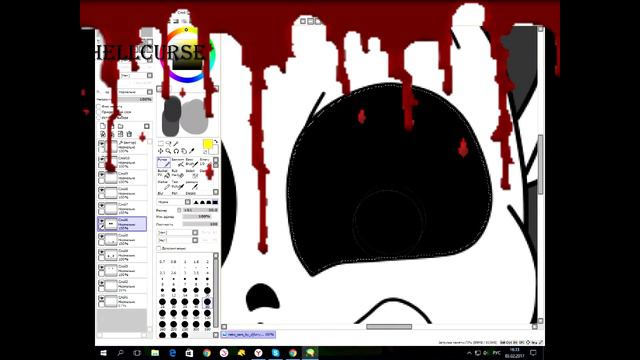Hide the Слой9 layer eye icon
Image resolution: width=640 pixels, height=360 pixels.
coord(101,174)
